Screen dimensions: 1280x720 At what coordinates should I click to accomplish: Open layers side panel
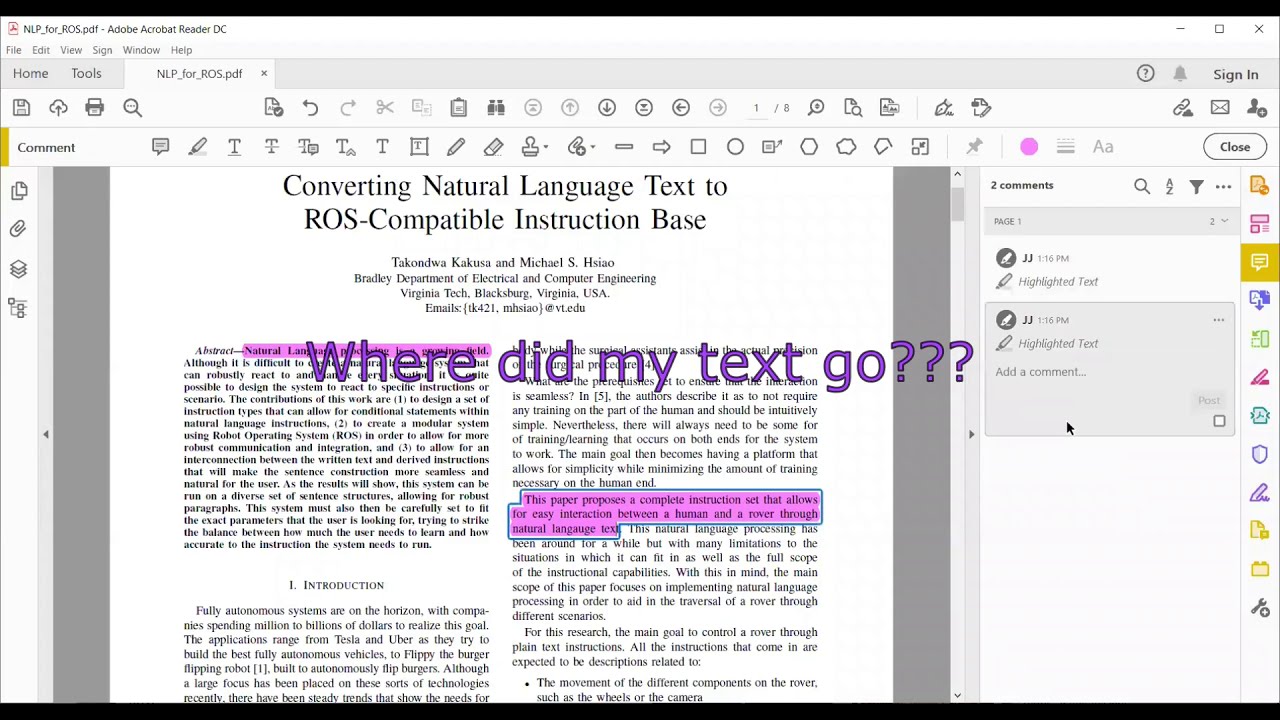pyautogui.click(x=18, y=269)
